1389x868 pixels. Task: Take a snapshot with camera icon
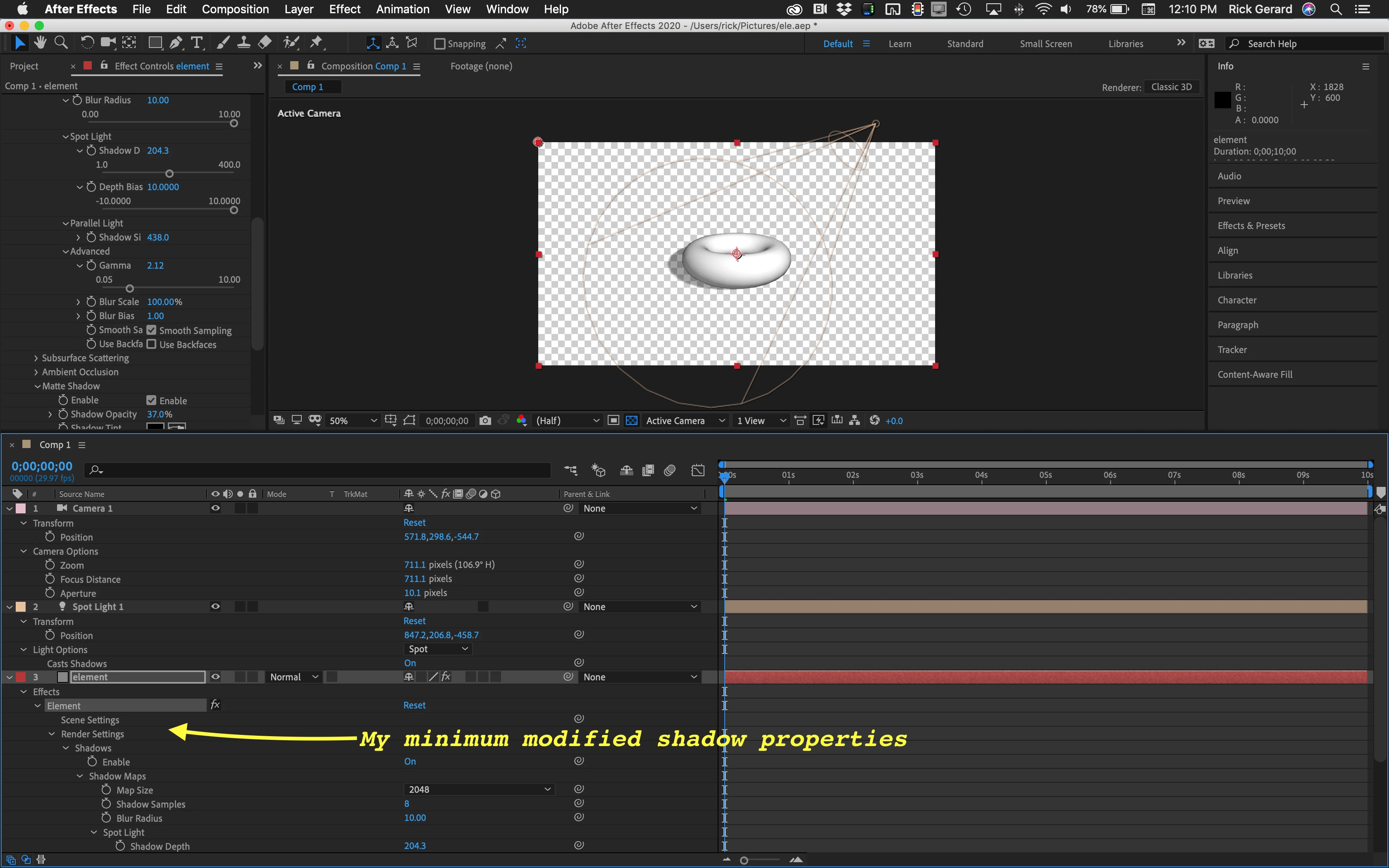click(x=485, y=421)
